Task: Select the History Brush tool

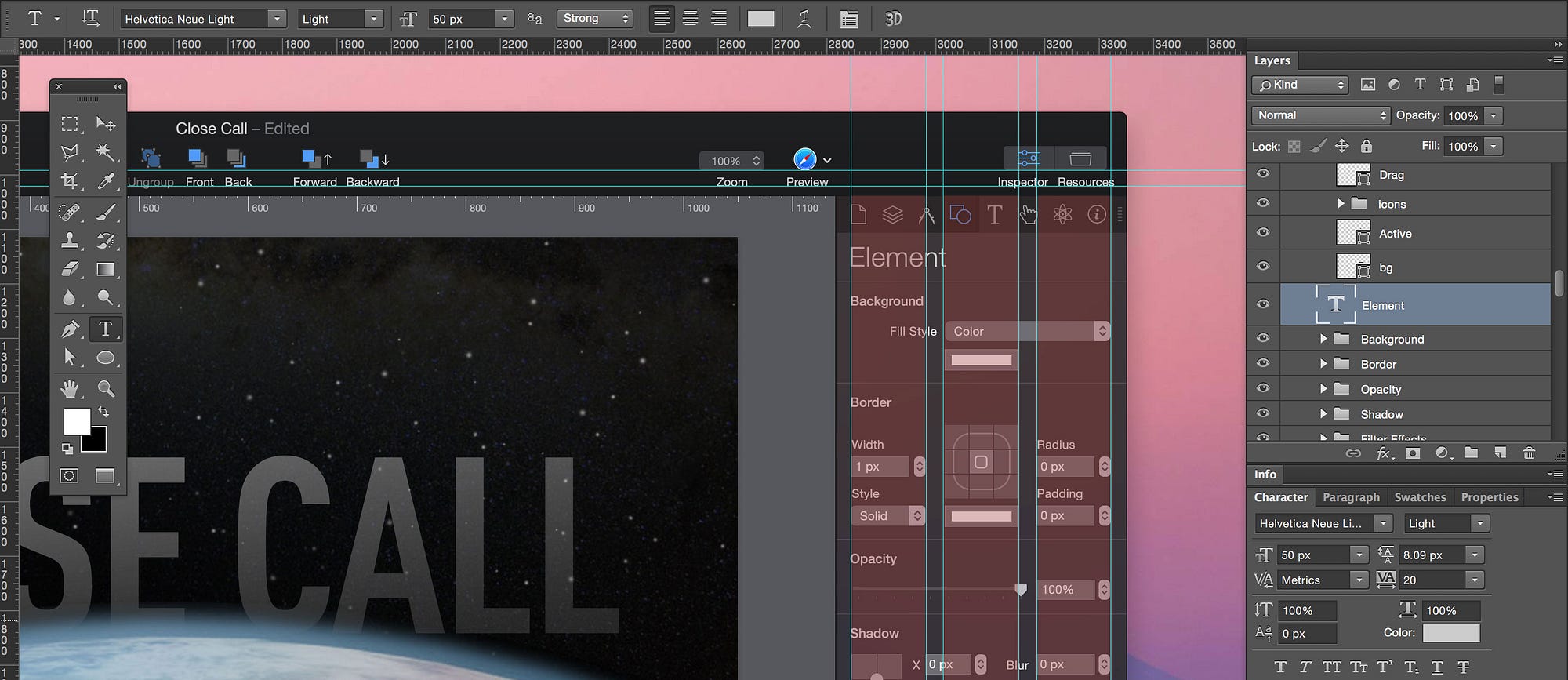Action: [x=106, y=240]
